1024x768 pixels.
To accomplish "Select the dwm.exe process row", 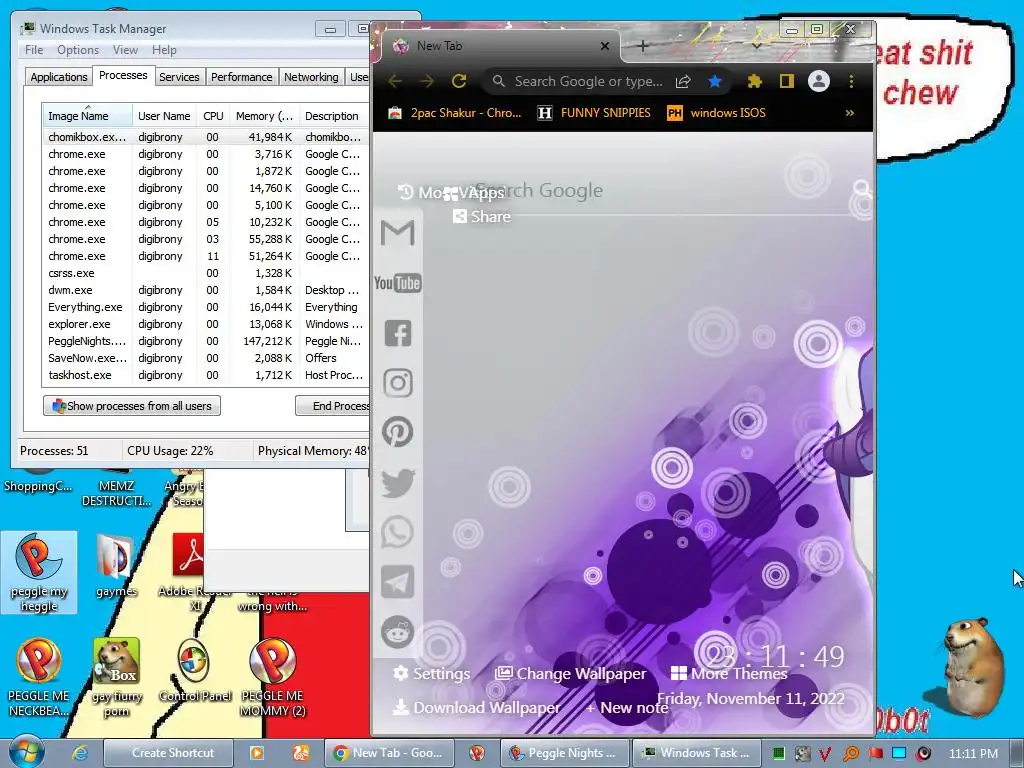I will [205, 290].
